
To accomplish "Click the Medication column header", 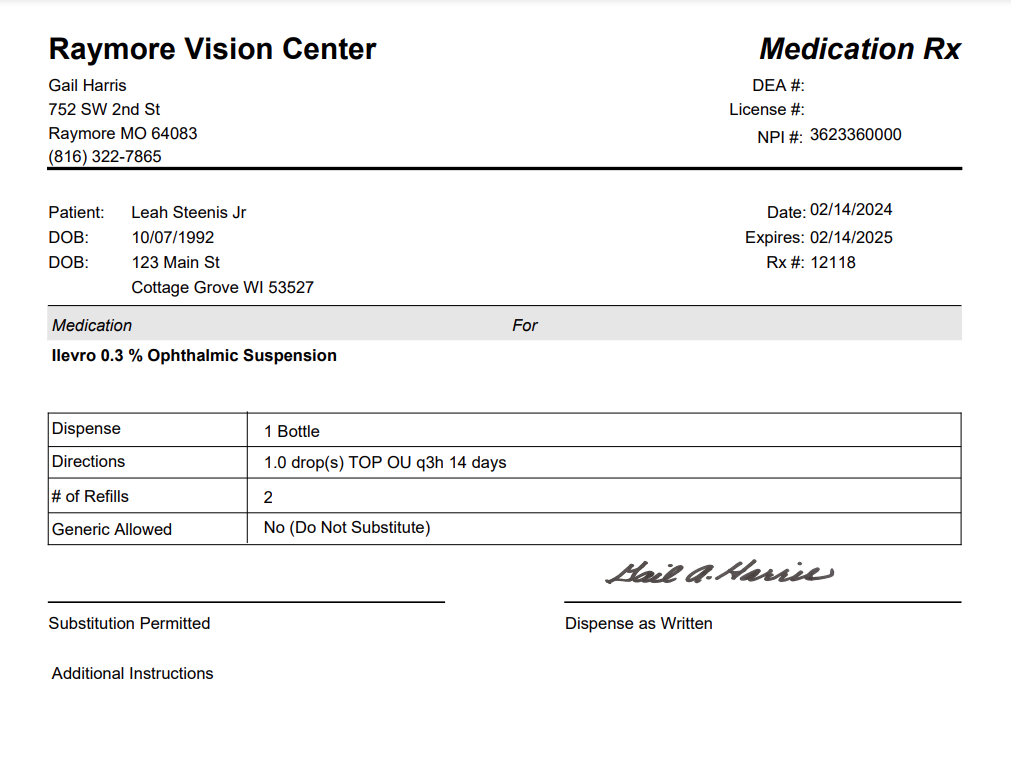I will pos(92,325).
